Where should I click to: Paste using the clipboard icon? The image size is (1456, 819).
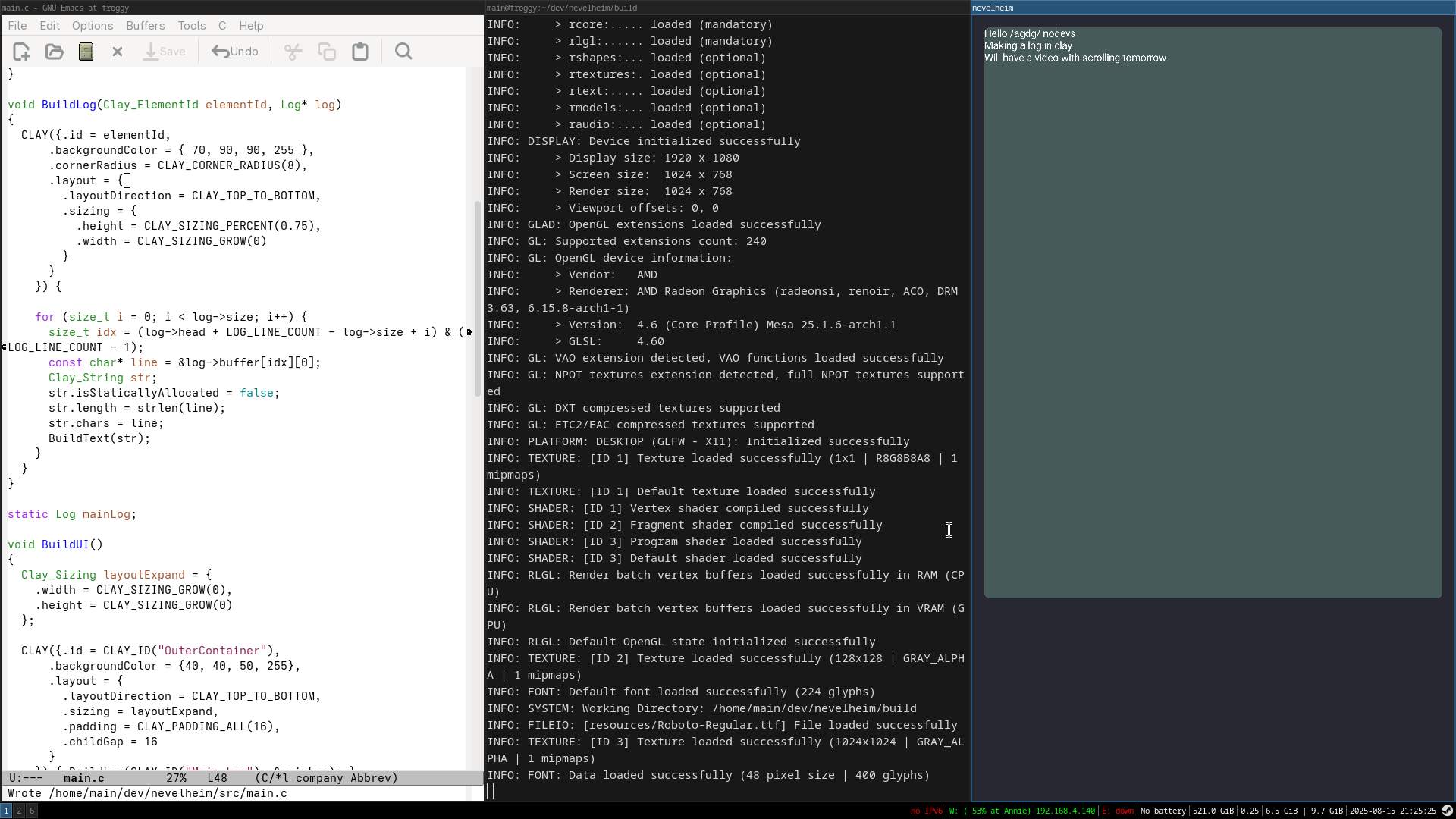pos(360,52)
